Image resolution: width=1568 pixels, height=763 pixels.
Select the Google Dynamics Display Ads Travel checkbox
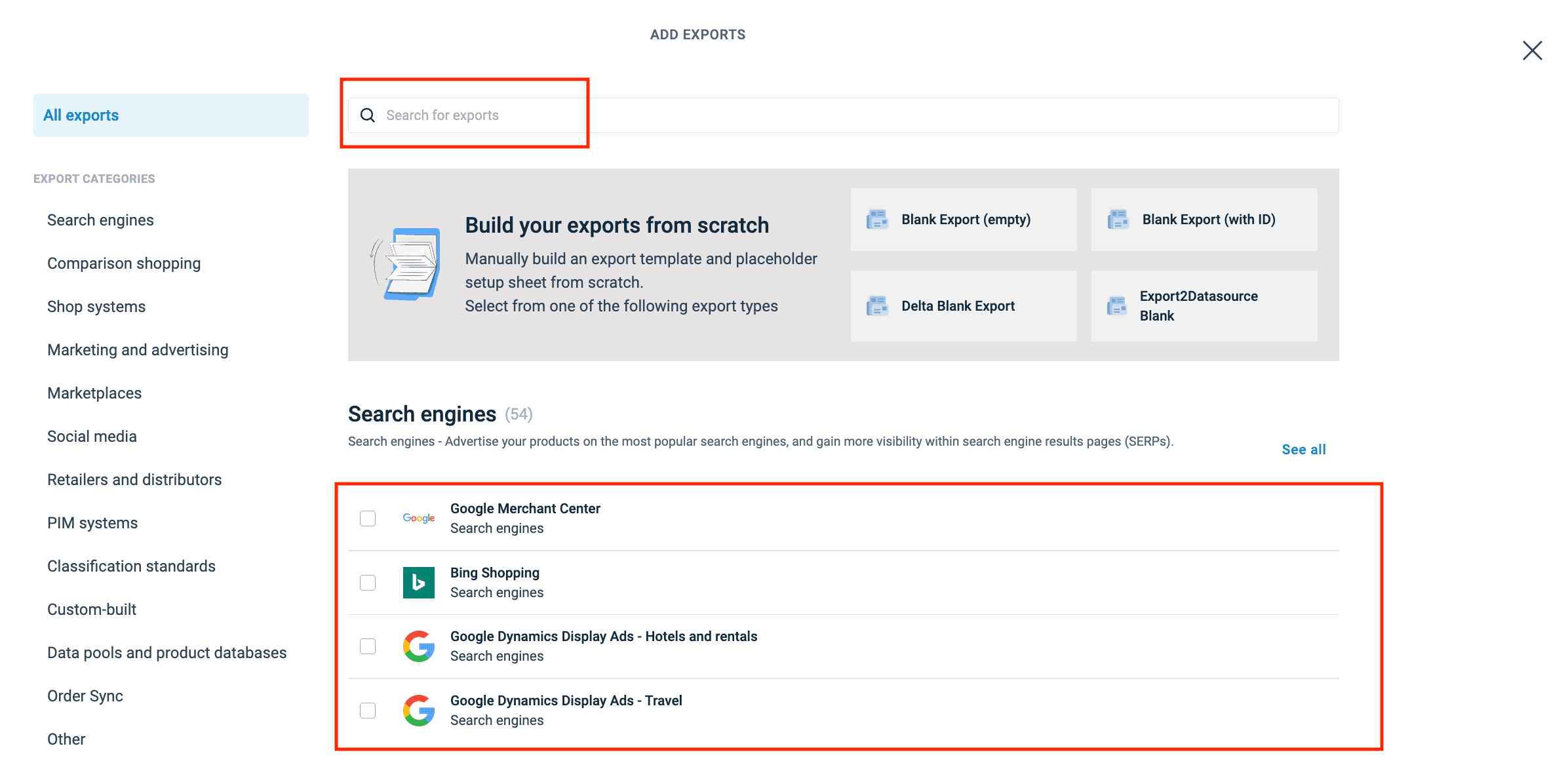[368, 711]
